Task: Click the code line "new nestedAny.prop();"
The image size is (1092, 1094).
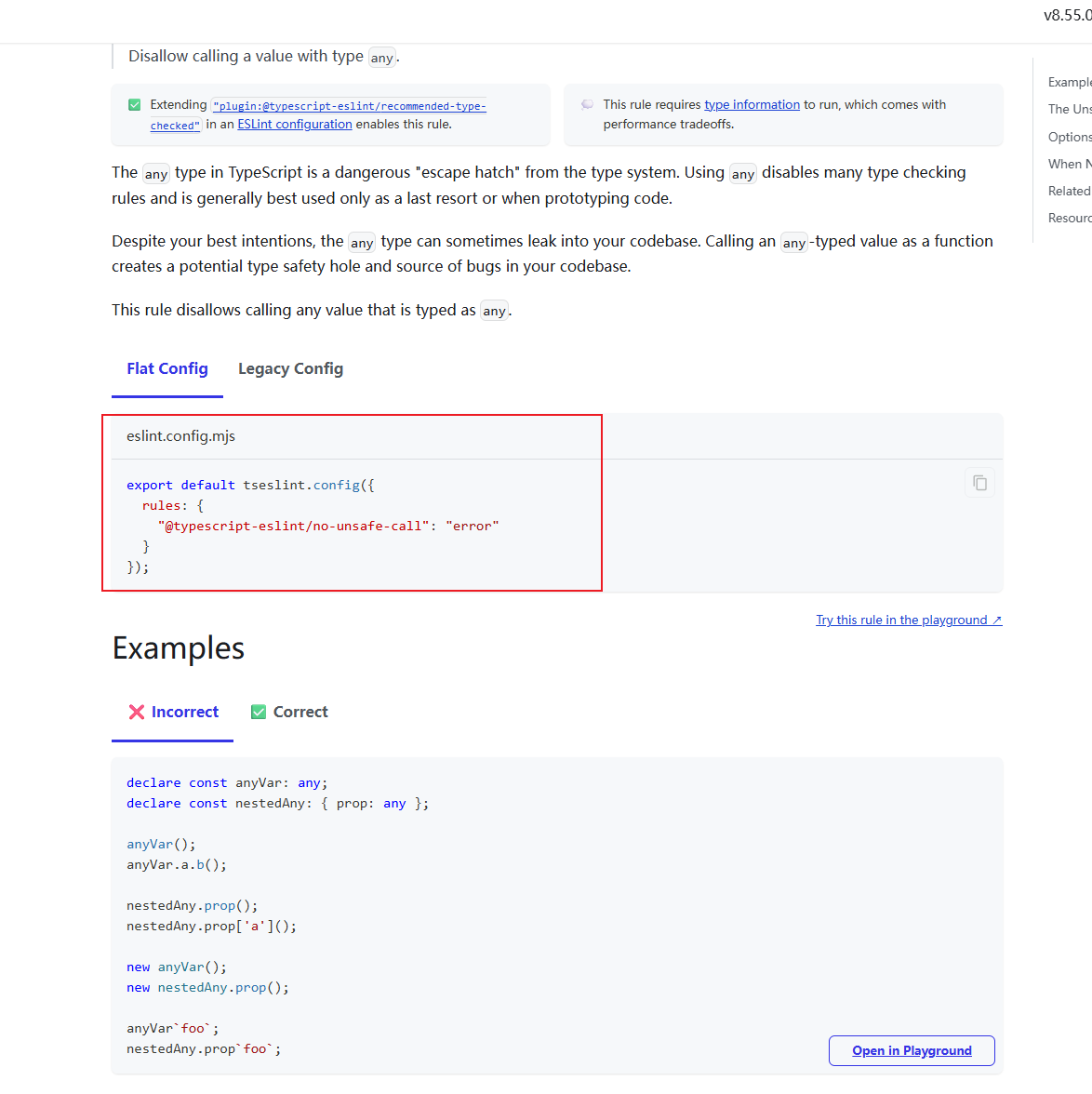Action: (x=208, y=987)
